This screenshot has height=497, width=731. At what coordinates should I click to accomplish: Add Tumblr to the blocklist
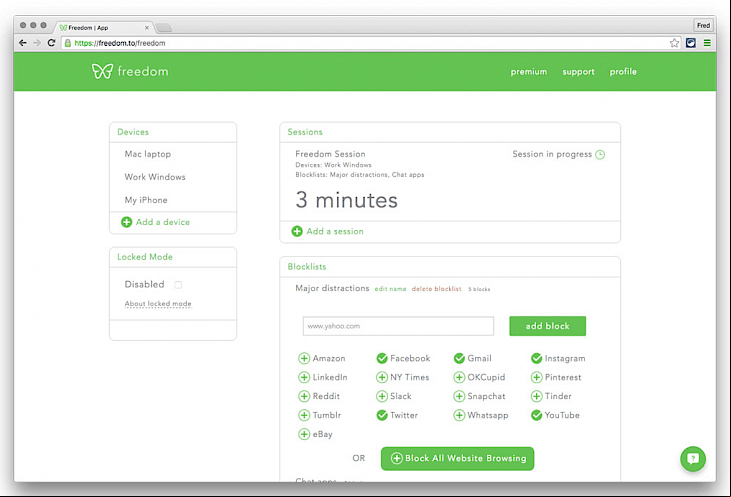coord(304,415)
